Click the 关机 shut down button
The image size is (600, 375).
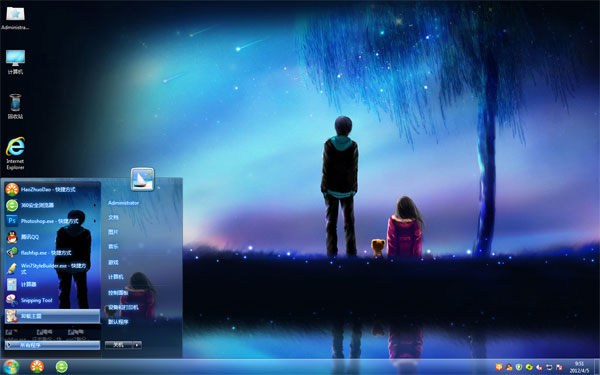[119, 345]
